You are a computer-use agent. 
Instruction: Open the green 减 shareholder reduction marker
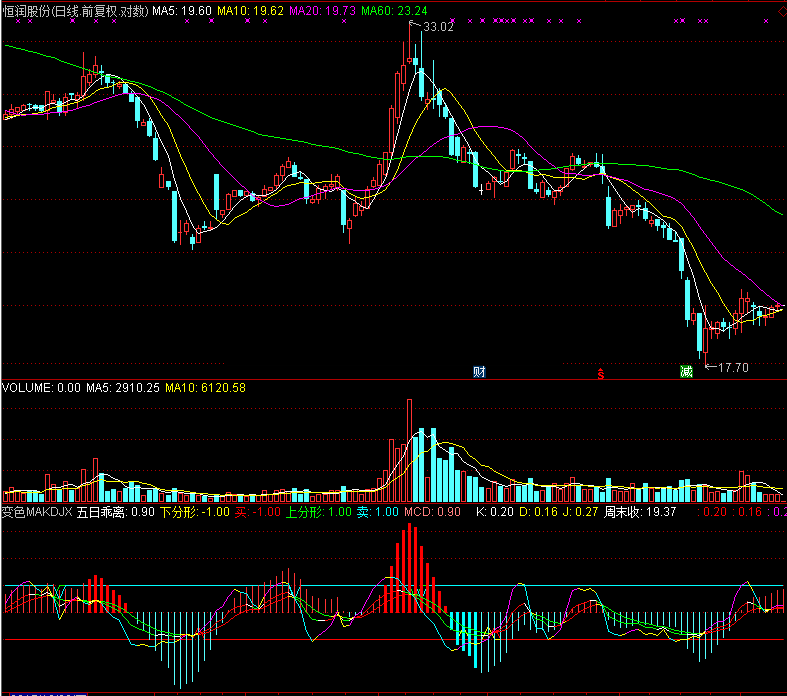pos(686,372)
